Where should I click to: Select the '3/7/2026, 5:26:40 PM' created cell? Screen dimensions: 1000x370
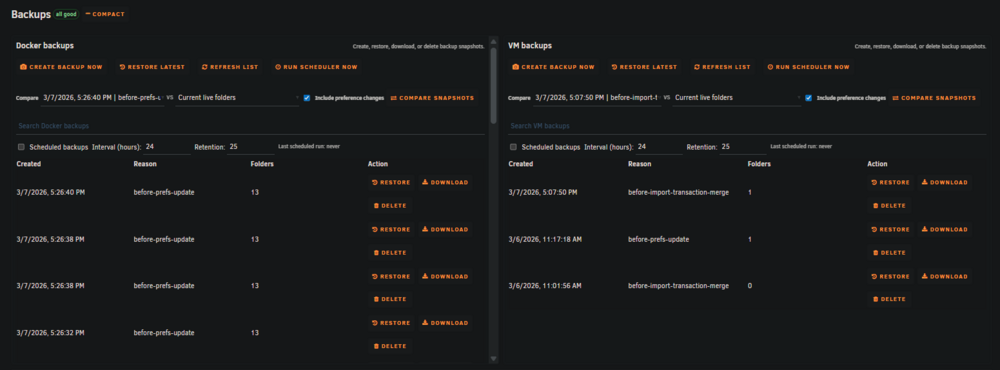[x=50, y=192]
